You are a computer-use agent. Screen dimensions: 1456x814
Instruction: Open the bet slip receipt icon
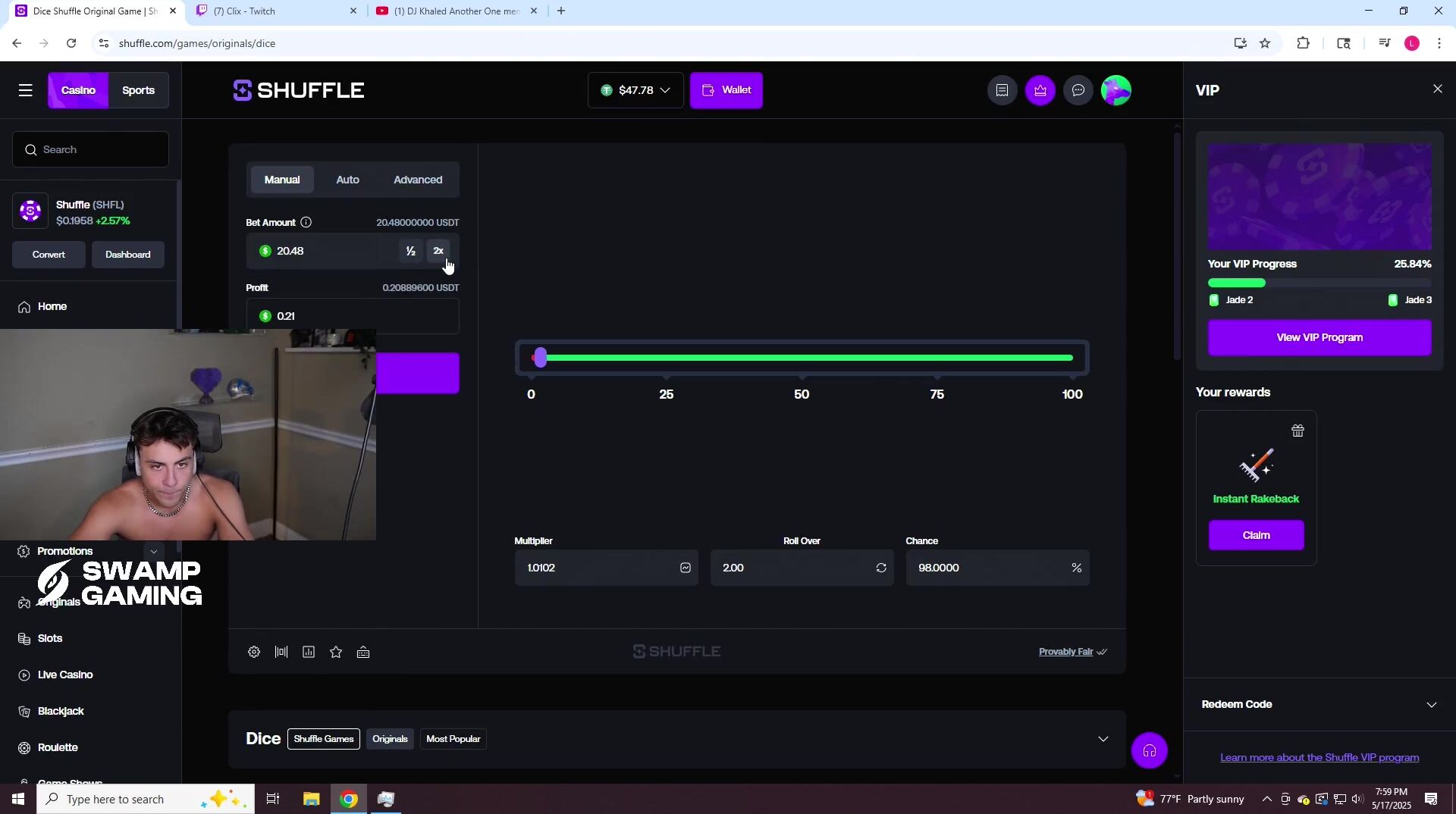[x=1002, y=90]
